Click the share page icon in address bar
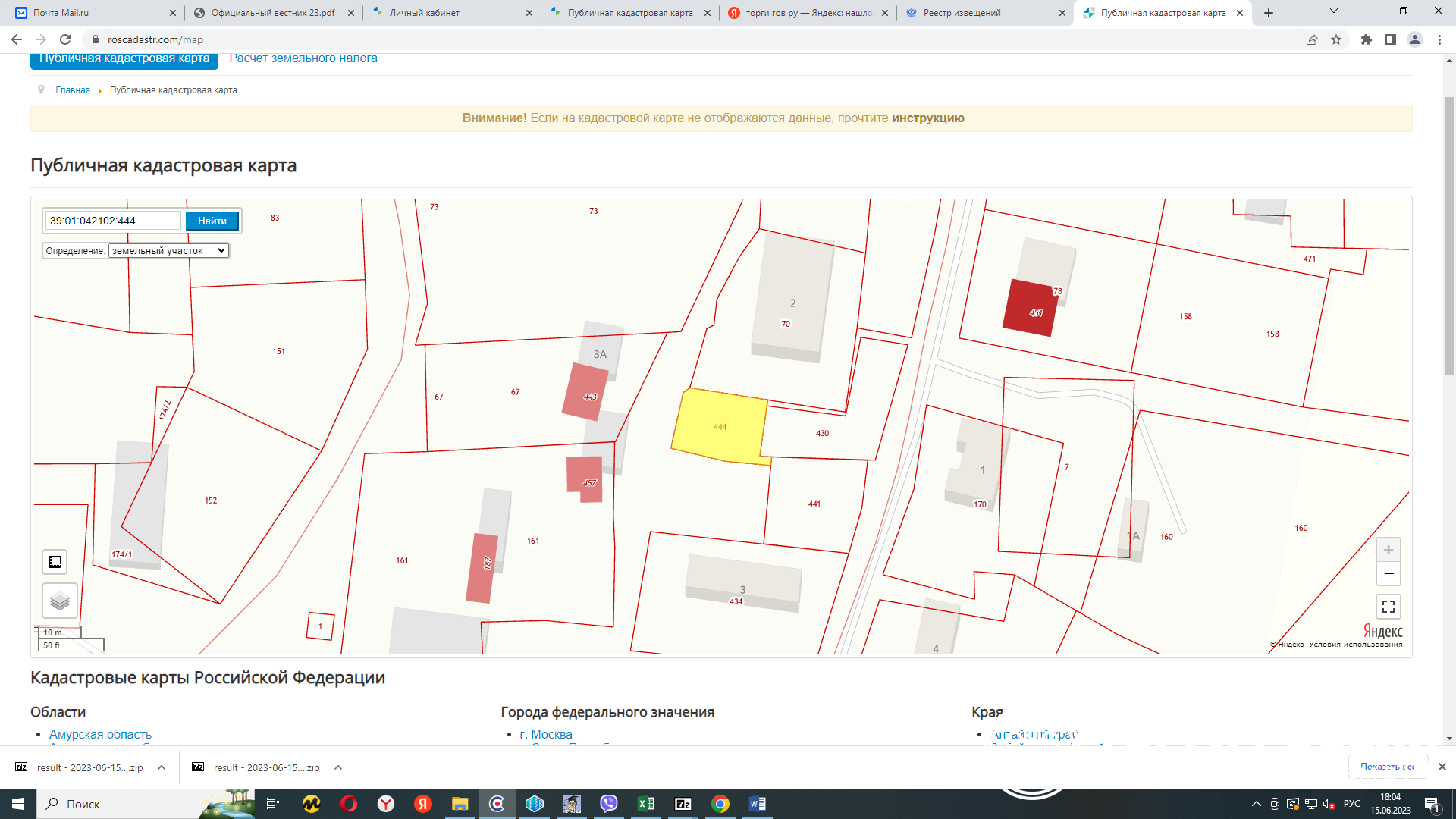Screen dimensions: 1456x819 [1311, 39]
